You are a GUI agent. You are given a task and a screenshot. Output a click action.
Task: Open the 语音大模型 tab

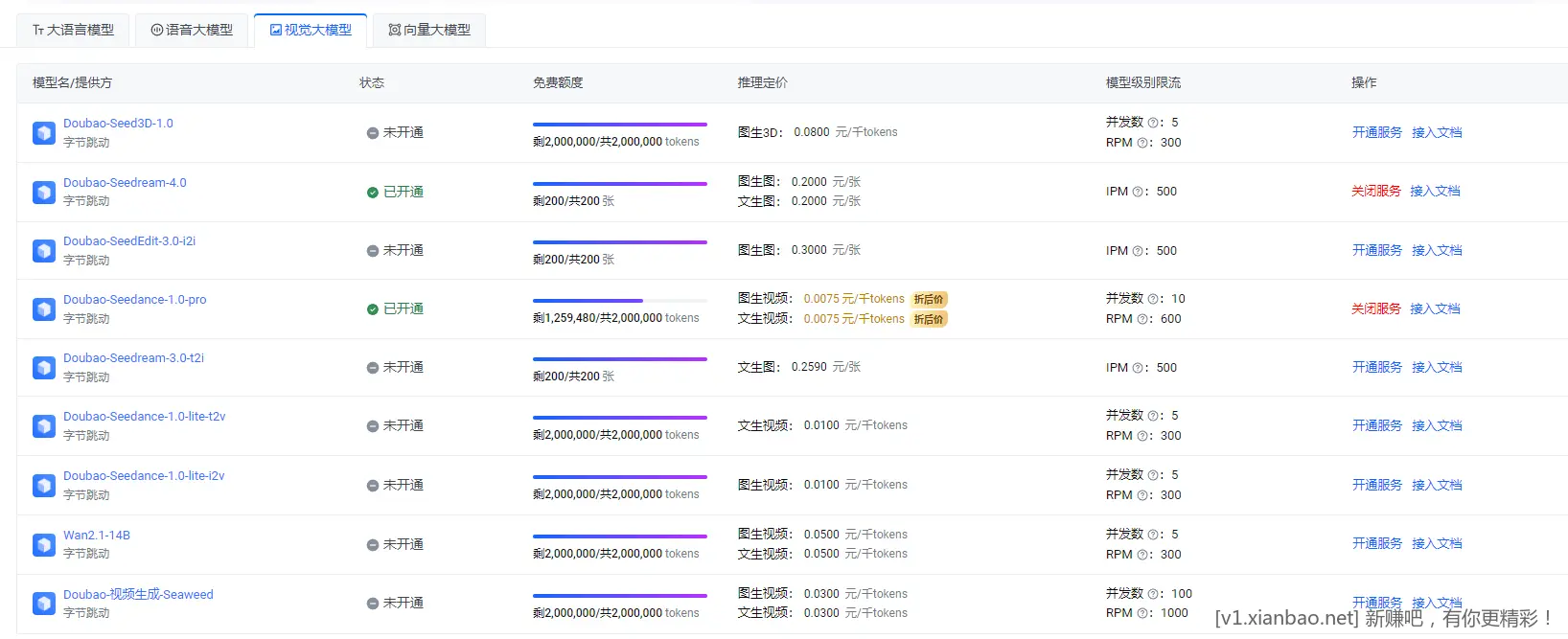[x=192, y=30]
